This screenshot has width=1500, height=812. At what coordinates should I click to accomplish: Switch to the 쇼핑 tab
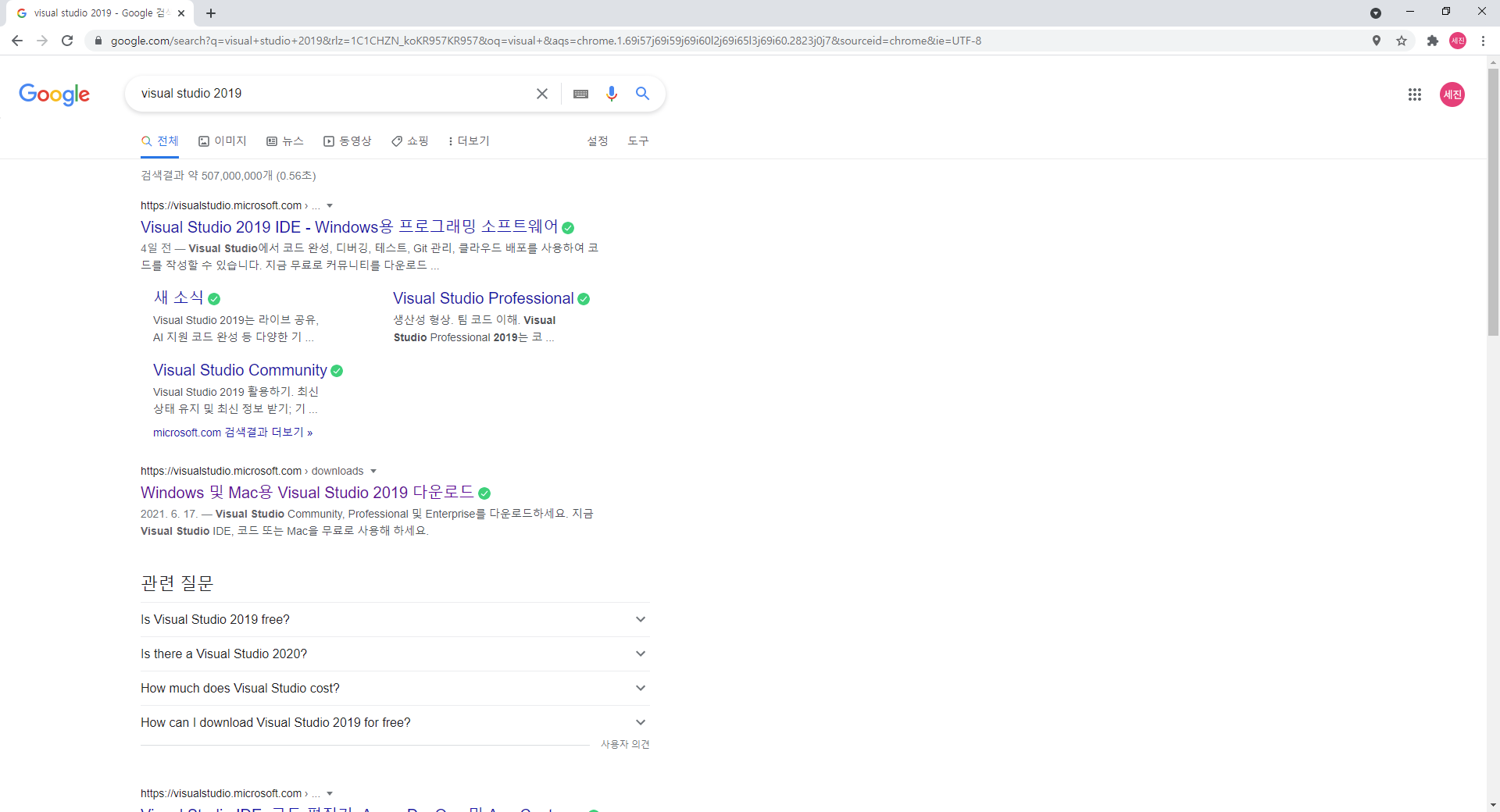coord(410,141)
